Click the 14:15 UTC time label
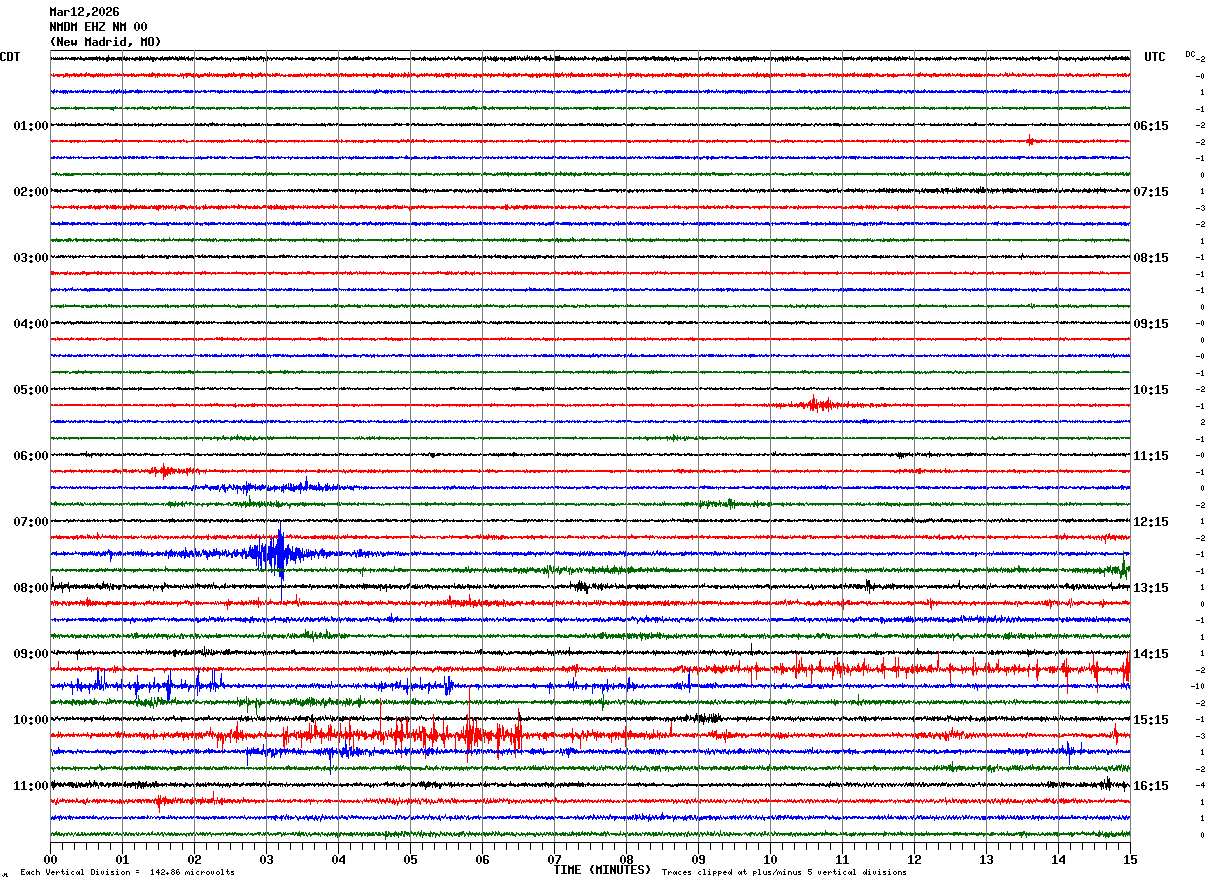This screenshot has width=1210, height=886. (x=1151, y=654)
